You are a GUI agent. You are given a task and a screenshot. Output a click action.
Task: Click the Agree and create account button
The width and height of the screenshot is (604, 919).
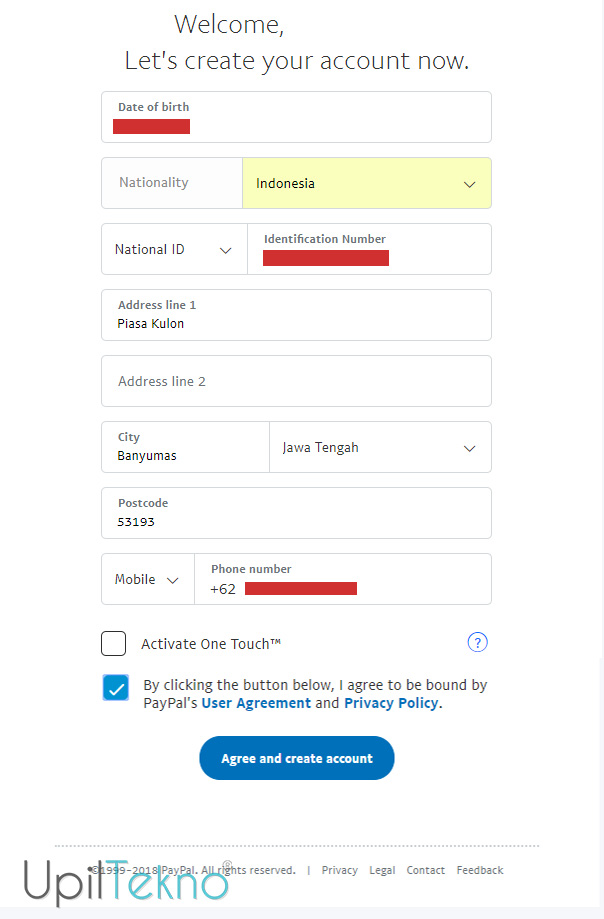(297, 758)
